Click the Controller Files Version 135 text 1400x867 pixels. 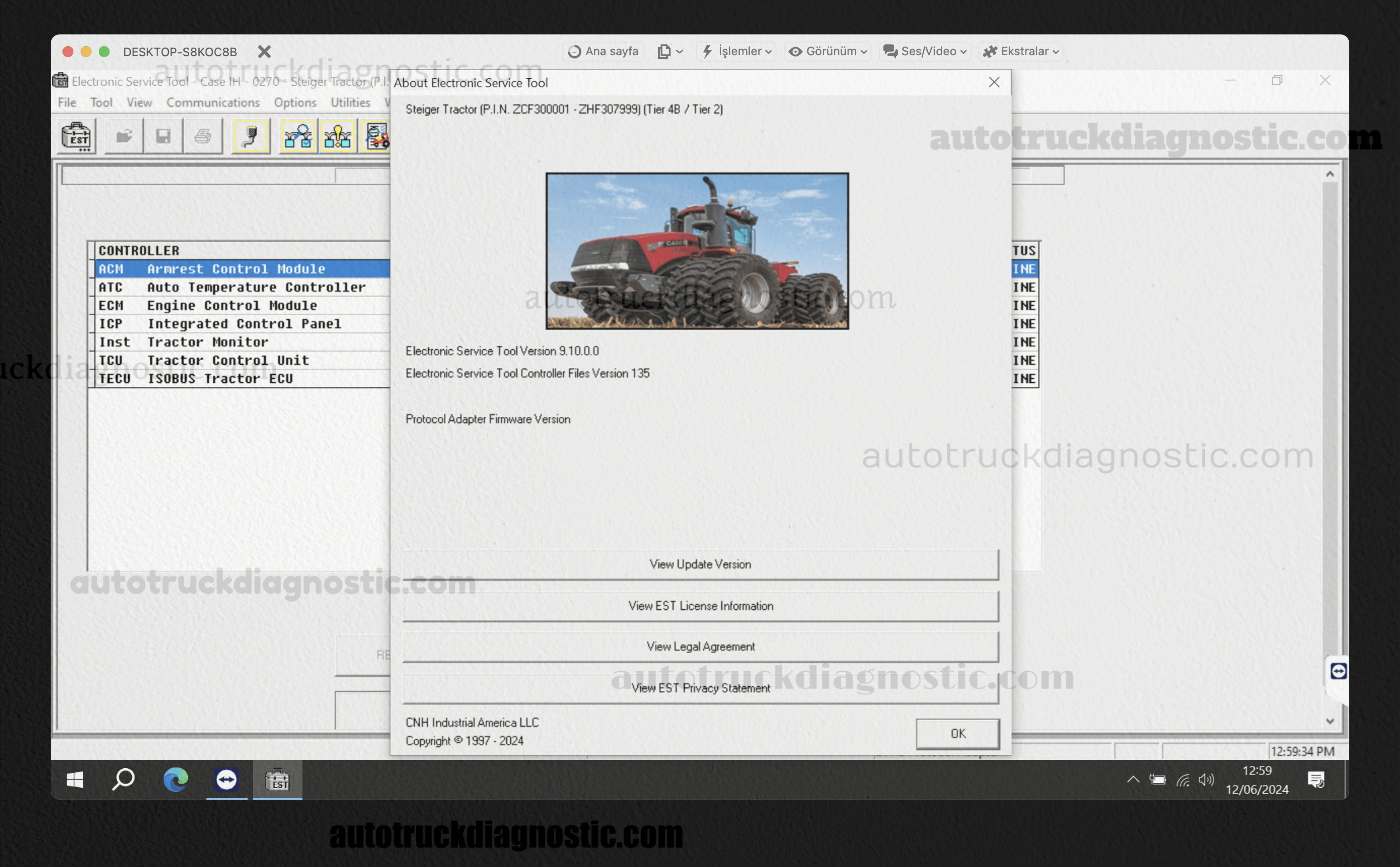pyautogui.click(x=527, y=373)
